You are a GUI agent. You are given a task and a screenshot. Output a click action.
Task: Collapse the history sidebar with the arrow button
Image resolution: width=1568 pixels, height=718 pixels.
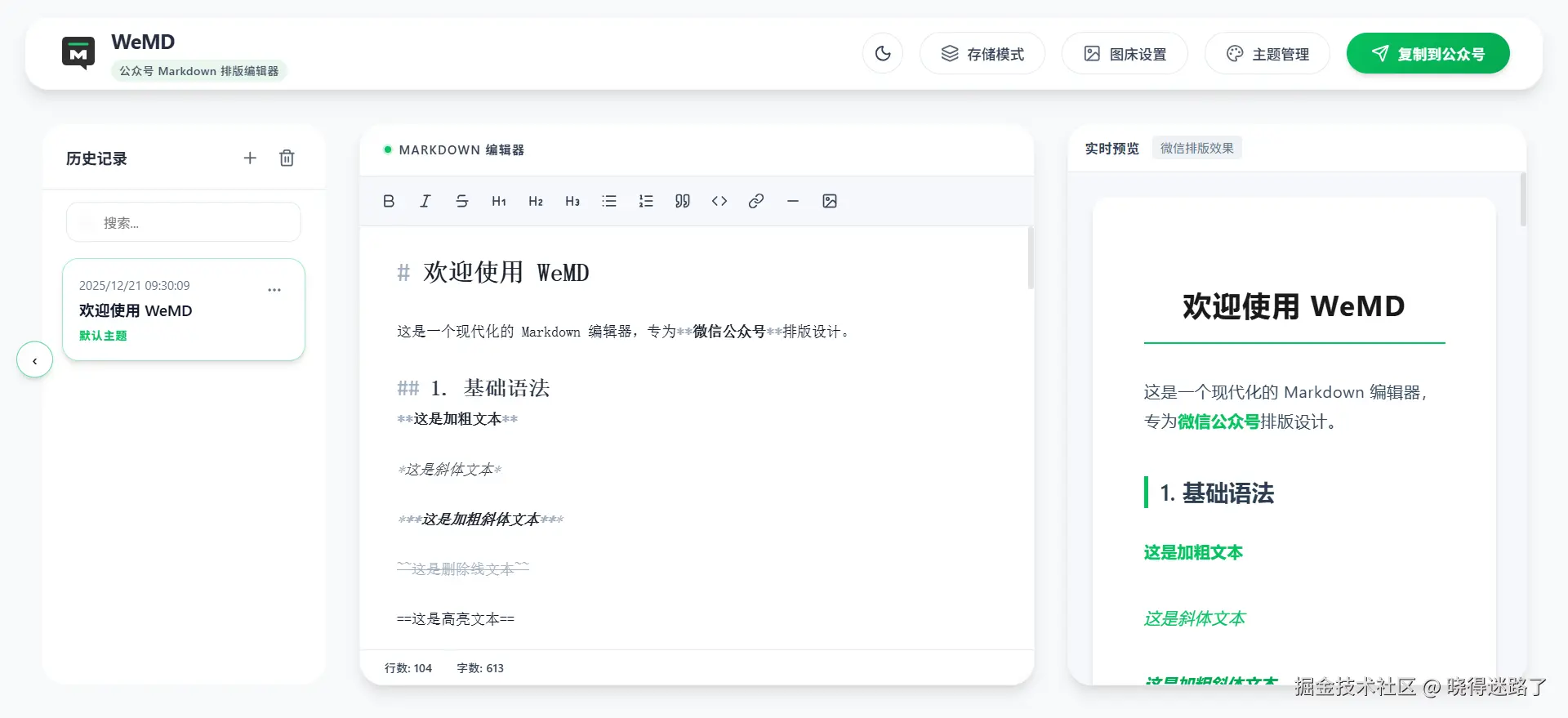pyautogui.click(x=34, y=359)
